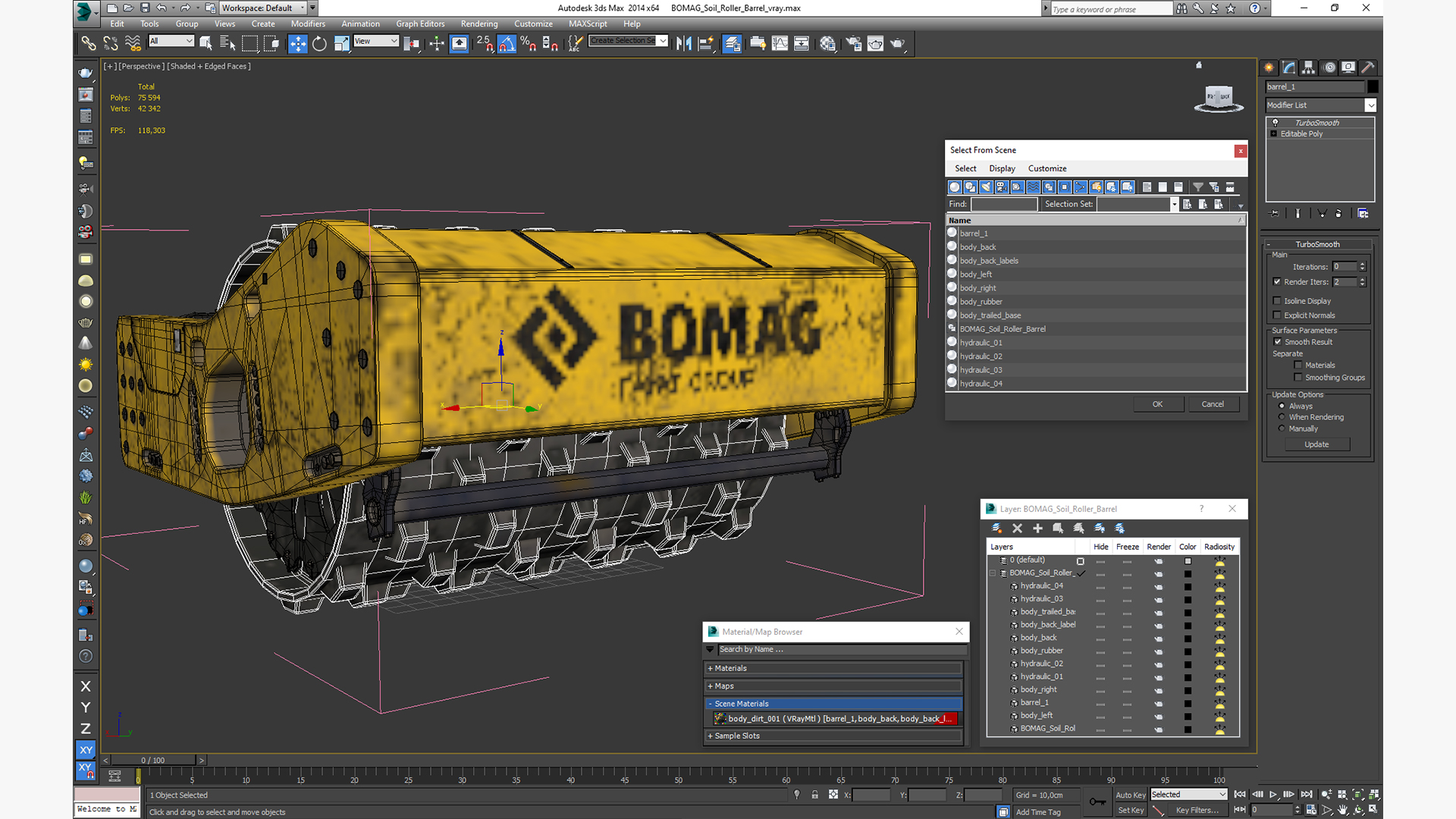Expand the Maps group in browser
The height and width of the screenshot is (819, 1456).
[x=833, y=686]
